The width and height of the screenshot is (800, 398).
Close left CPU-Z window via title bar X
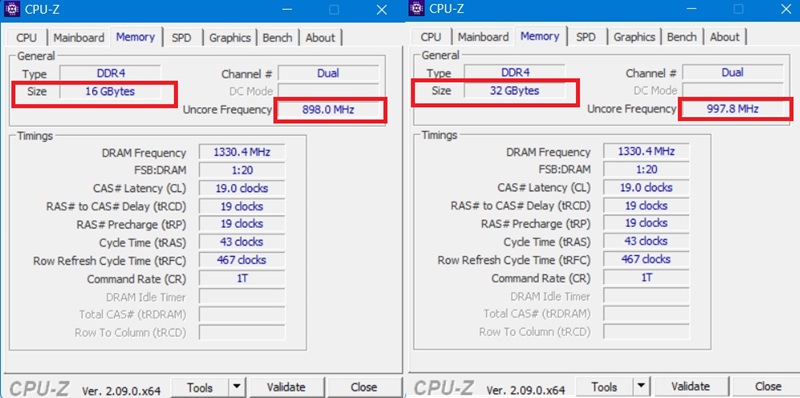point(382,10)
